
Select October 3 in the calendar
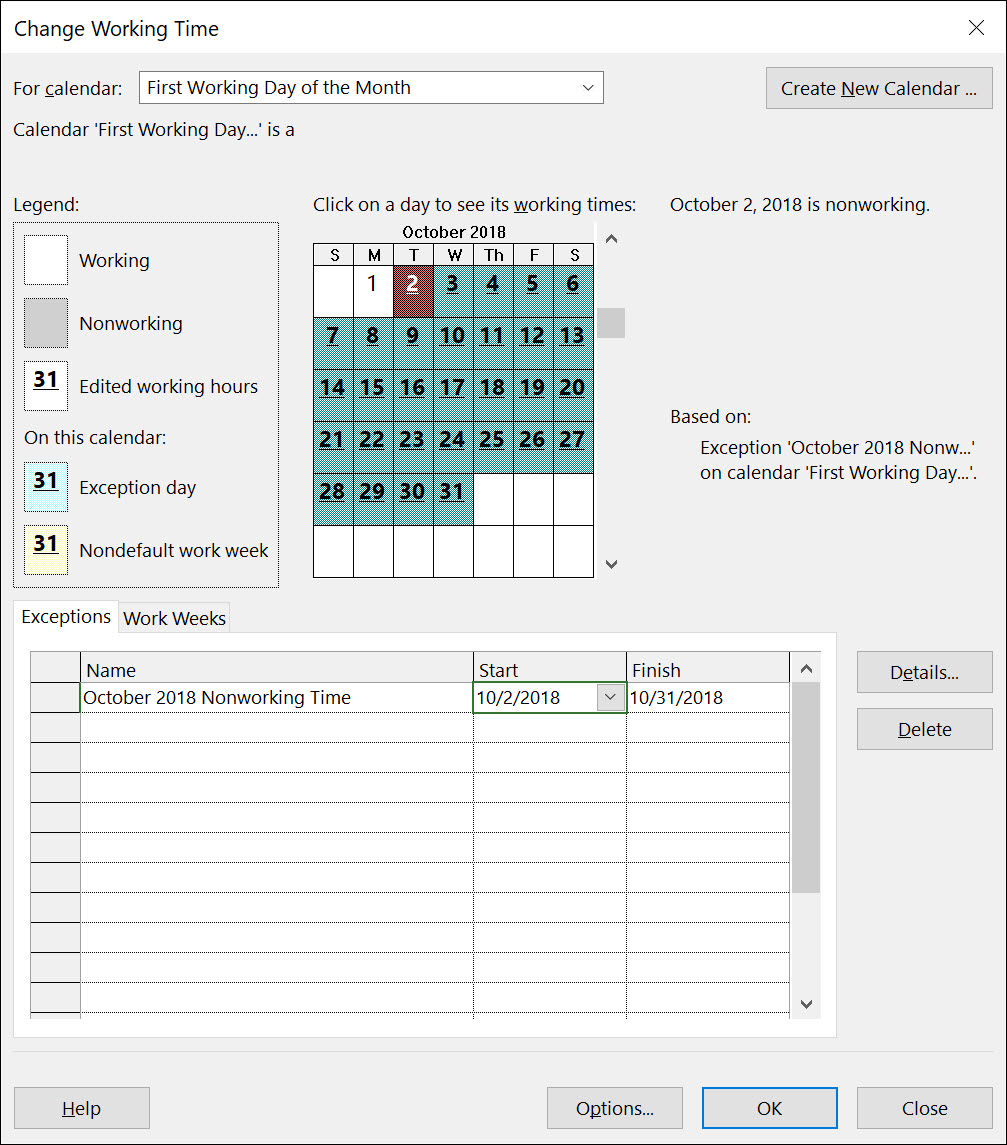coord(453,291)
